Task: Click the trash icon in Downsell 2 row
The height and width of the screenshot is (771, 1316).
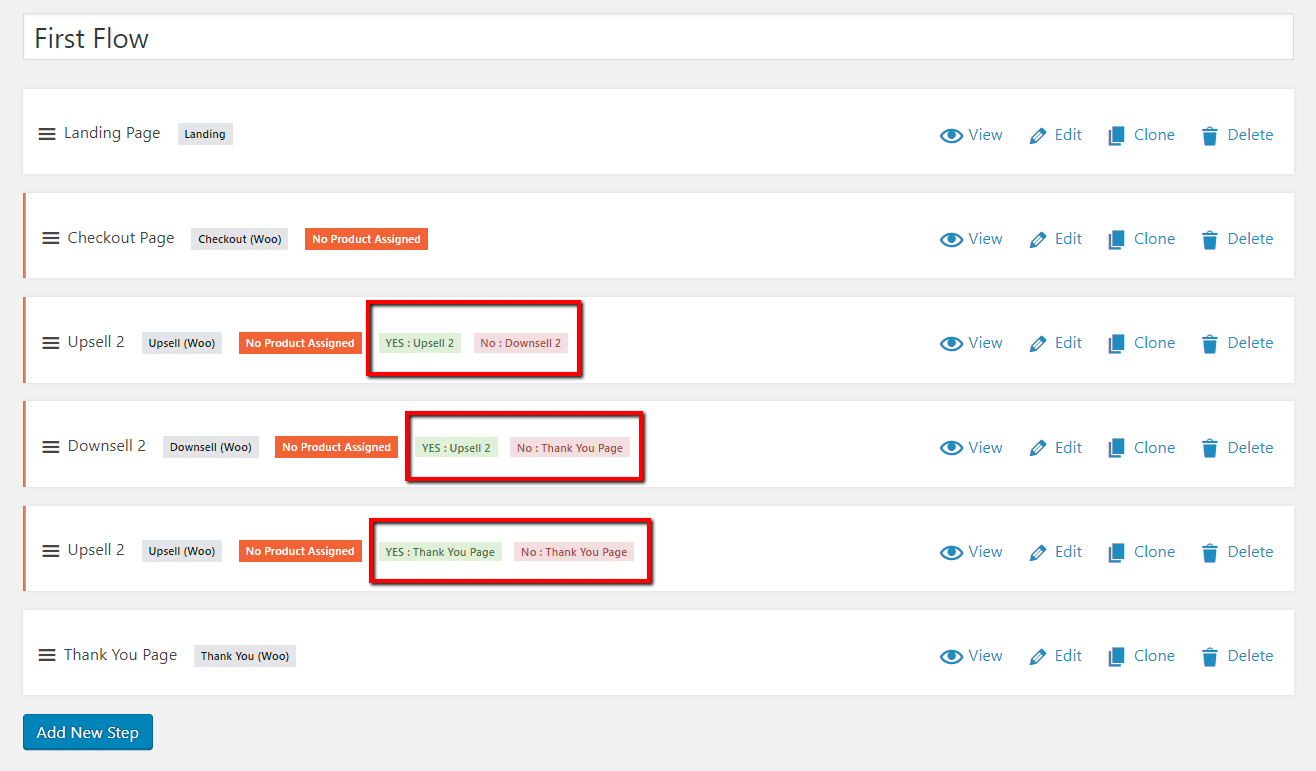Action: tap(1210, 449)
